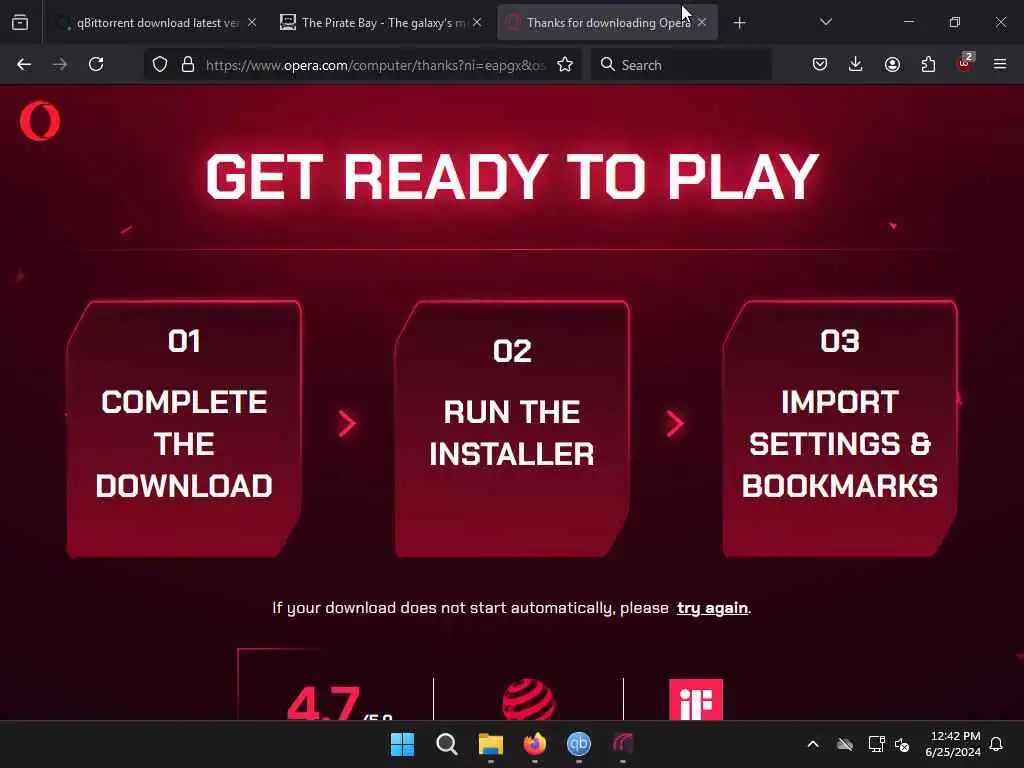1024x768 pixels.
Task: Switch to The Pirate Bay tab
Action: pos(381,23)
